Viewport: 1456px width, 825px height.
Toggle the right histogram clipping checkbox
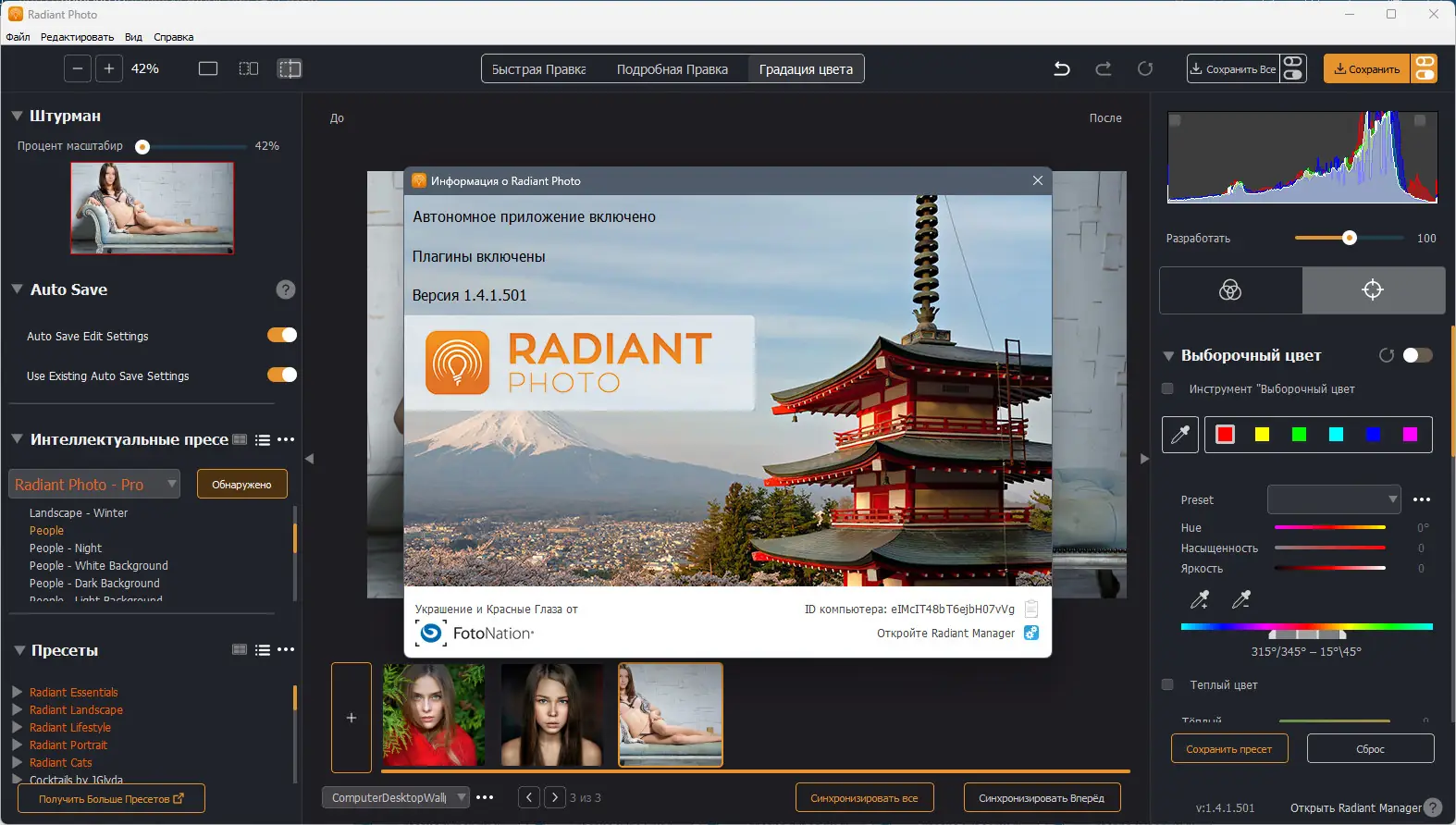(1420, 120)
